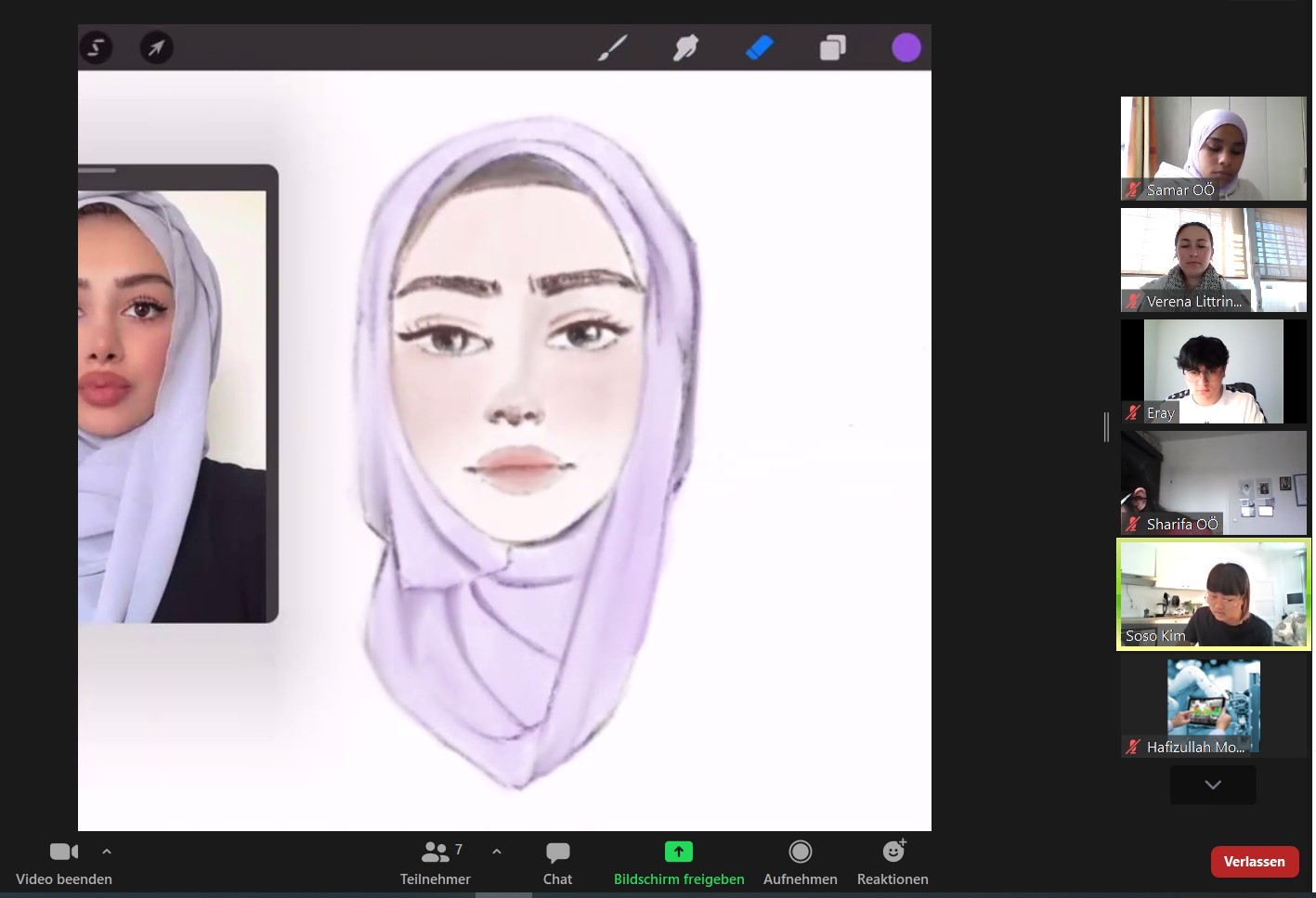The width and height of the screenshot is (1316, 898).
Task: Expand the arrow beside Teilnehmer
Action: [497, 851]
